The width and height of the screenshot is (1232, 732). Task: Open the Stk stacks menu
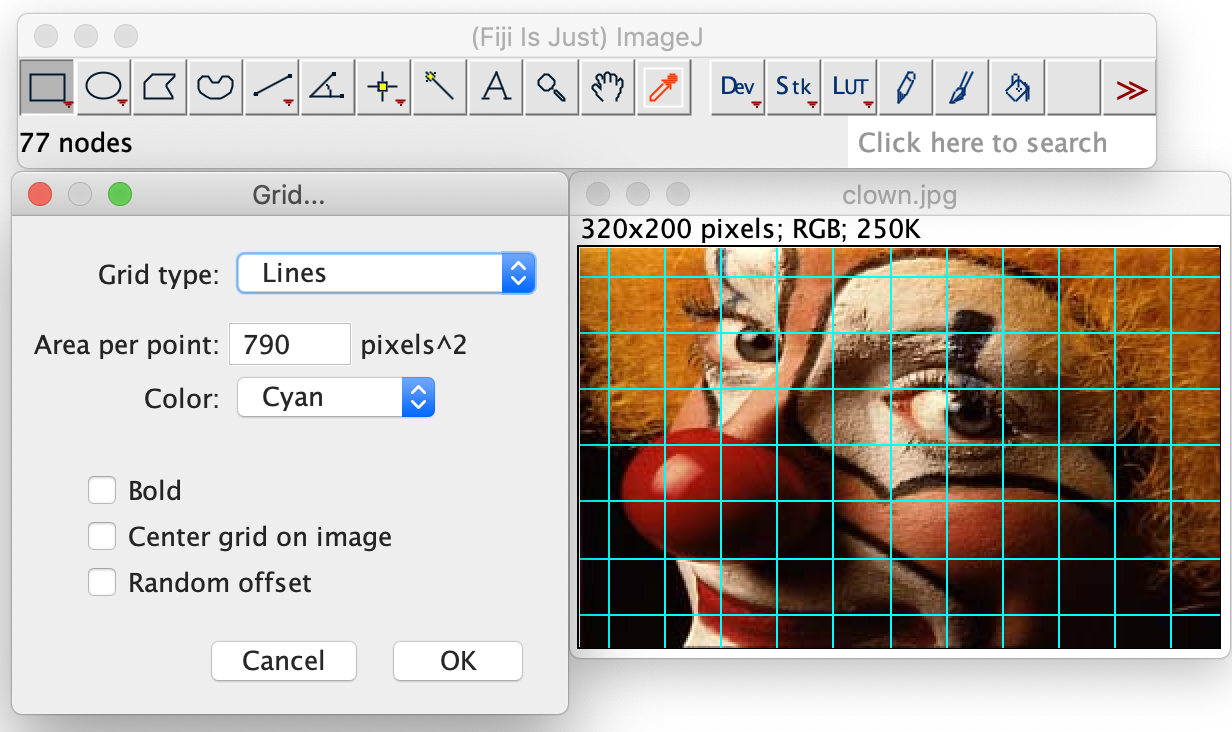coord(794,87)
